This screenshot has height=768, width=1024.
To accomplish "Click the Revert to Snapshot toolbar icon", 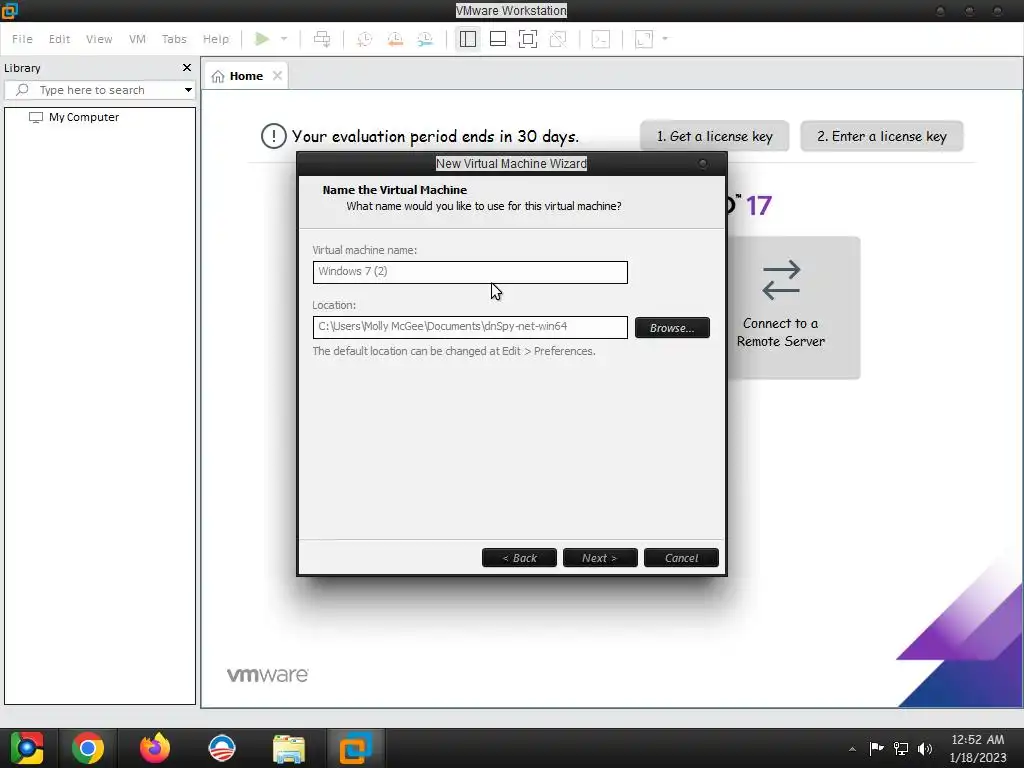I will [x=395, y=39].
